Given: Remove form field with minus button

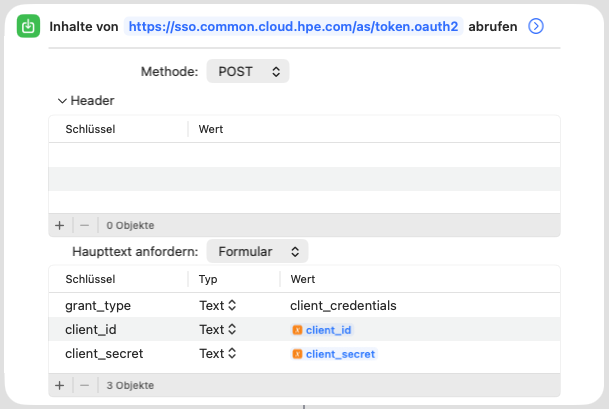Looking at the screenshot, I should pos(84,385).
